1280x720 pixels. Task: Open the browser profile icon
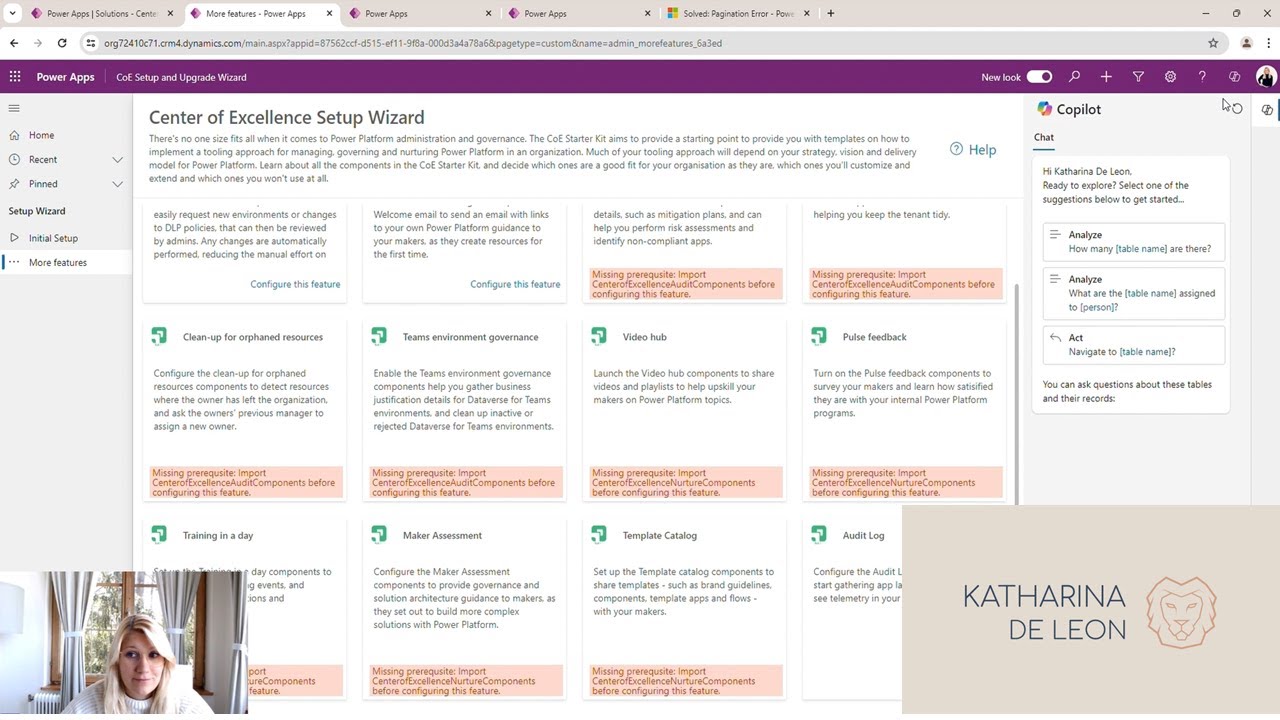(x=1246, y=43)
